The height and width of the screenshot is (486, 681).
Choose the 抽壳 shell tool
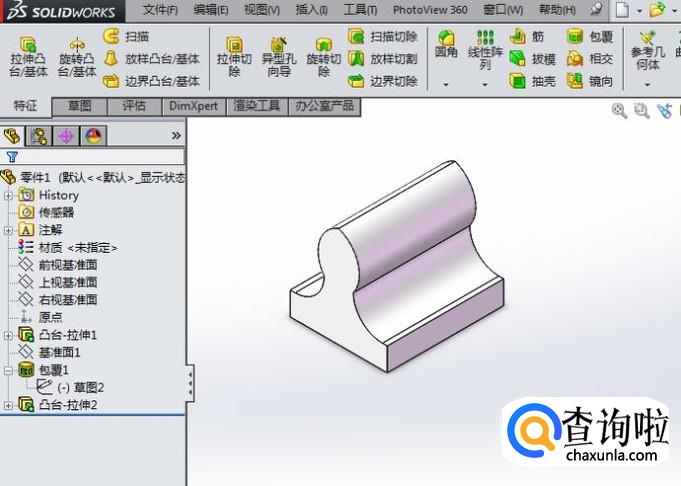pyautogui.click(x=532, y=81)
